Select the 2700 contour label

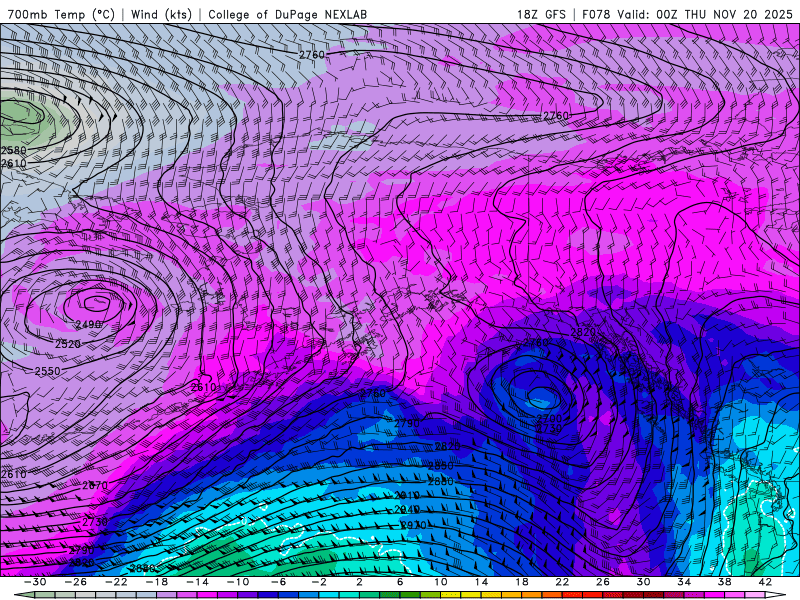point(549,419)
